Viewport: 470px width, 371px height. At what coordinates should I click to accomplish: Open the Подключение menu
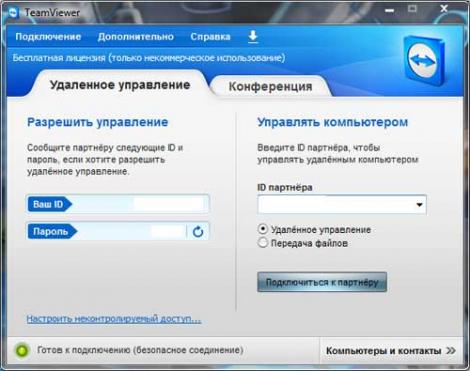point(48,37)
